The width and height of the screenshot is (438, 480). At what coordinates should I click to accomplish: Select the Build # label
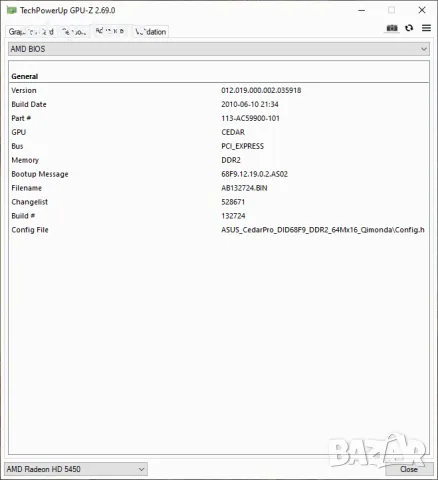23,216
